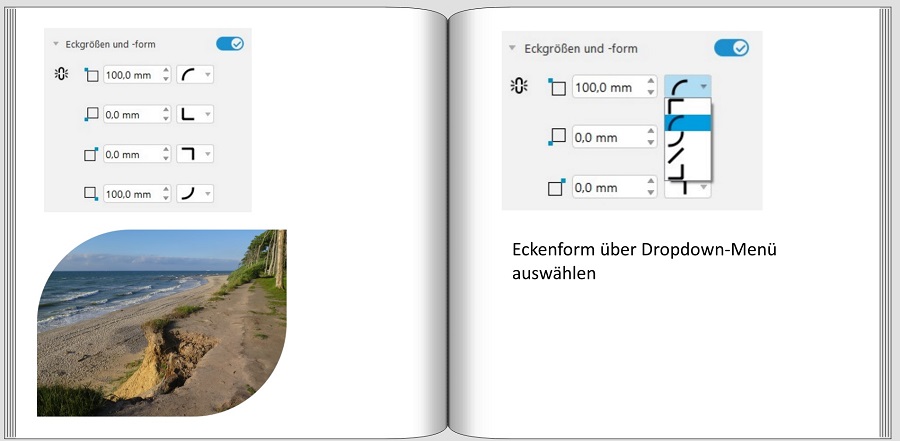This screenshot has width=900, height=441.
Task: Toggle off Eckgrößen und -form in right-page panel
Action: (x=731, y=48)
